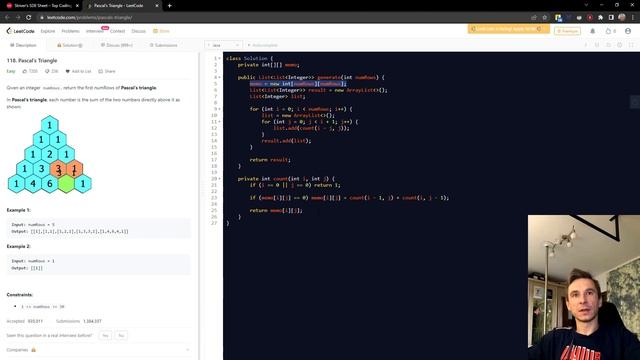Close the Pascal's Triangle browser tab

[157, 6]
